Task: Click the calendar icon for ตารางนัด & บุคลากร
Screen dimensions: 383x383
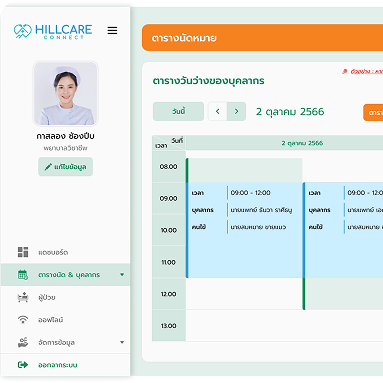Action: coord(23,275)
